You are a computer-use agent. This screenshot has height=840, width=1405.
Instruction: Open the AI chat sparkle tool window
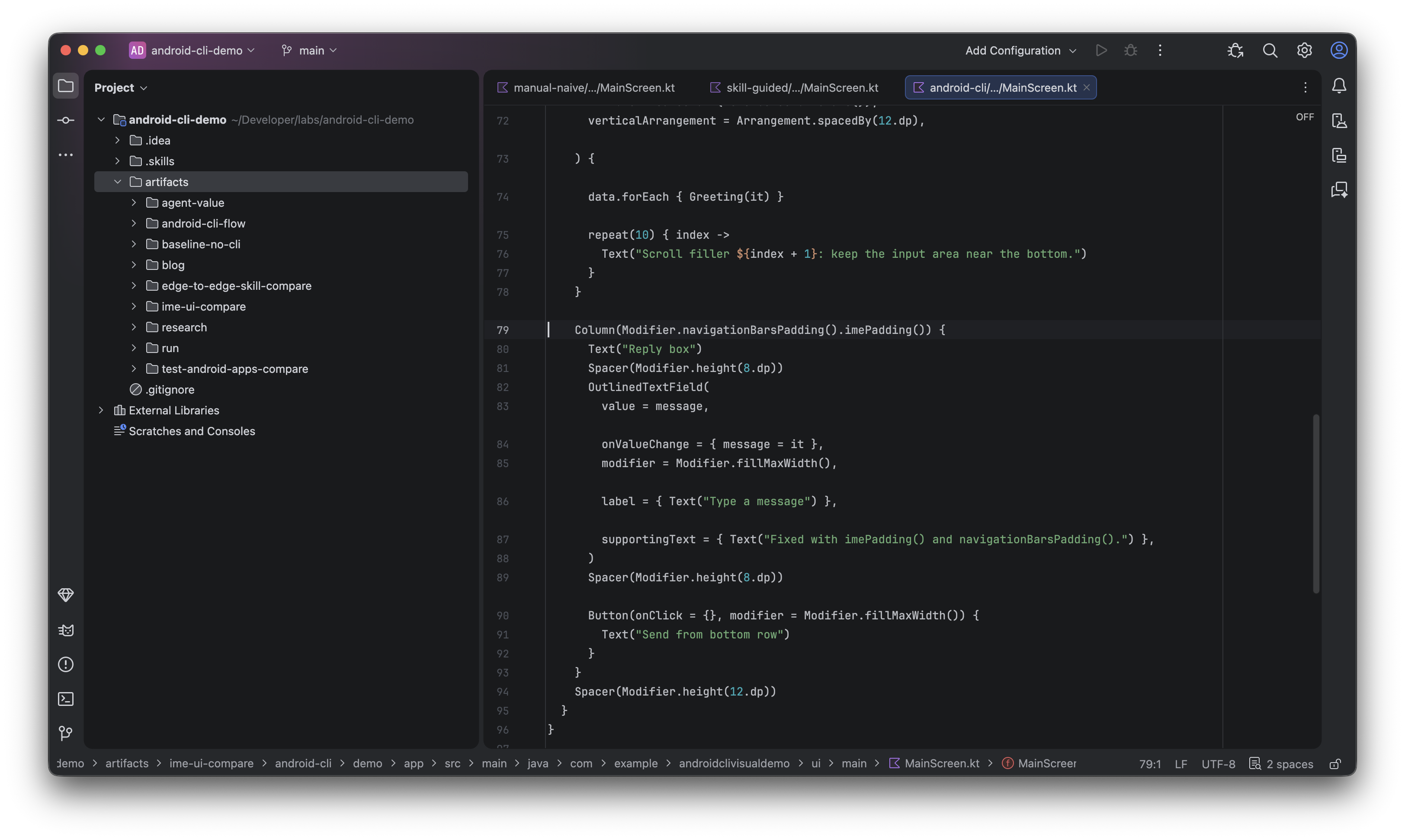1339,189
